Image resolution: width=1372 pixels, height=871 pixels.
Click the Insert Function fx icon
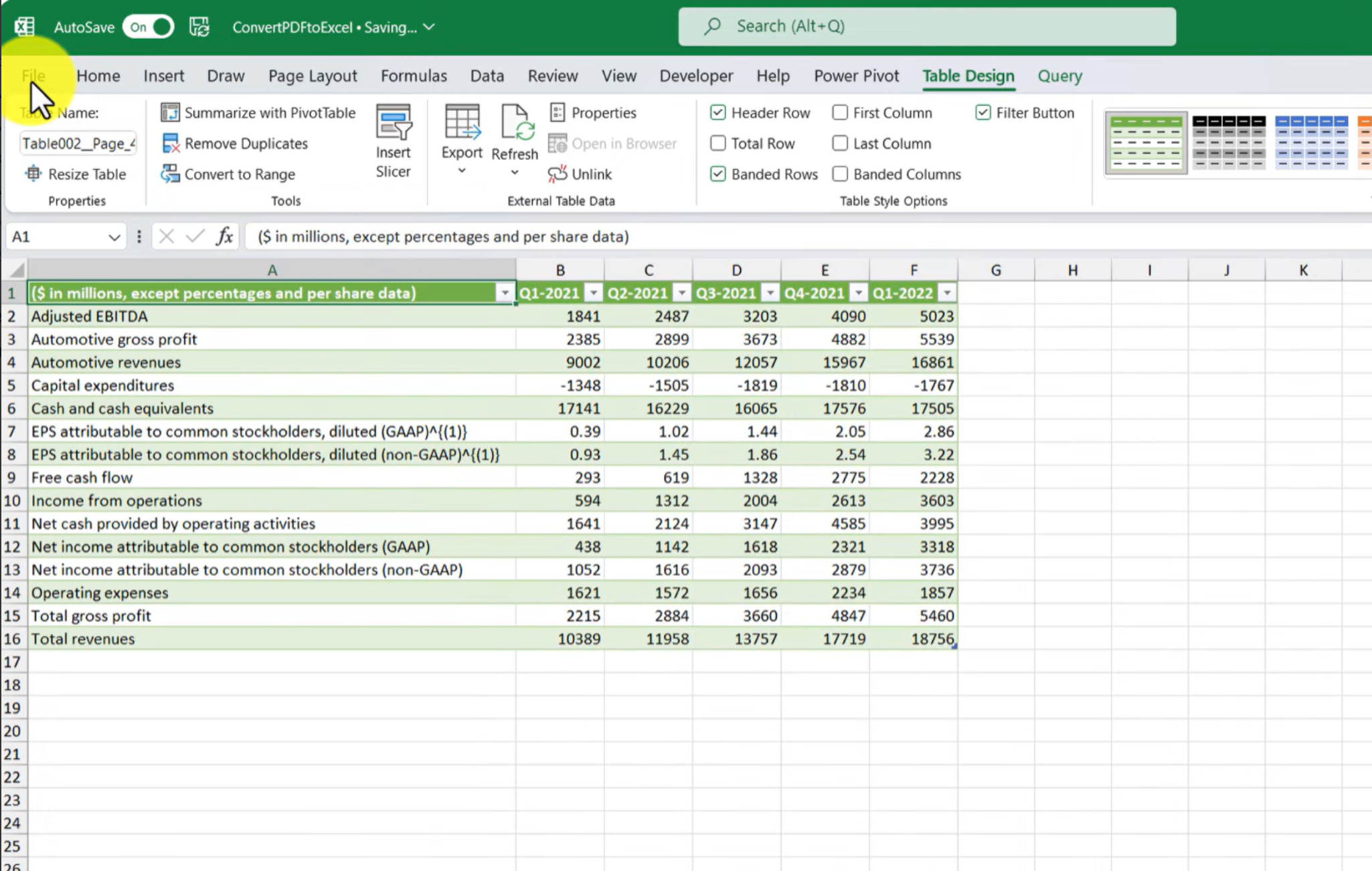pyautogui.click(x=225, y=236)
